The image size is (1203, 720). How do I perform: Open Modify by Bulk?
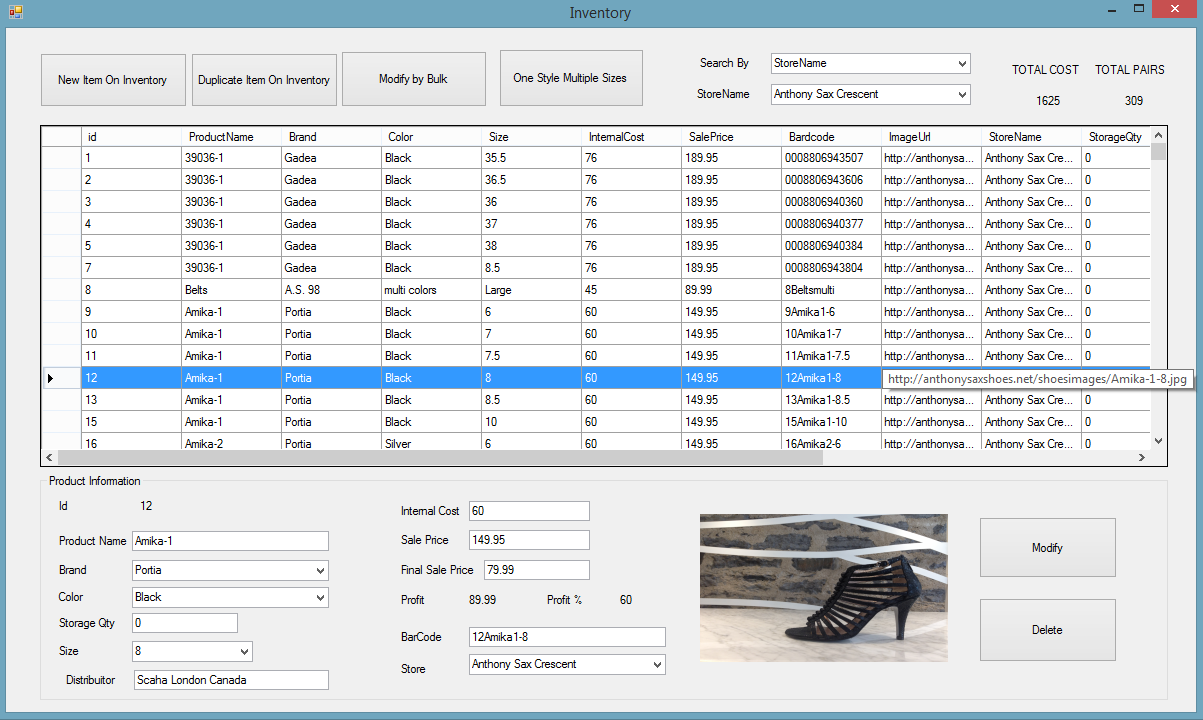[413, 79]
